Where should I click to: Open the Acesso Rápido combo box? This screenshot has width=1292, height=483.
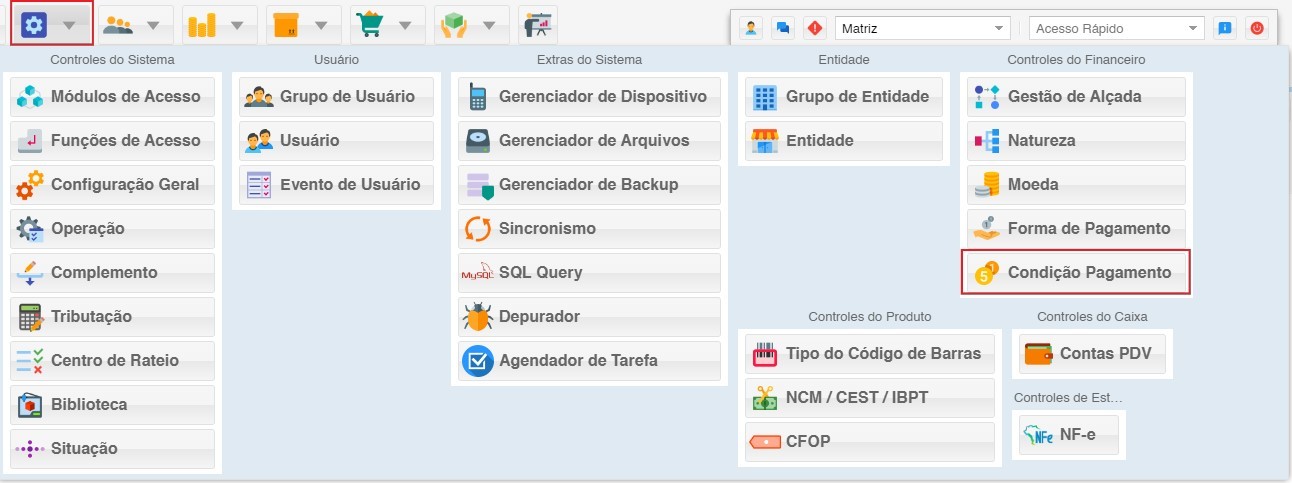click(1115, 29)
